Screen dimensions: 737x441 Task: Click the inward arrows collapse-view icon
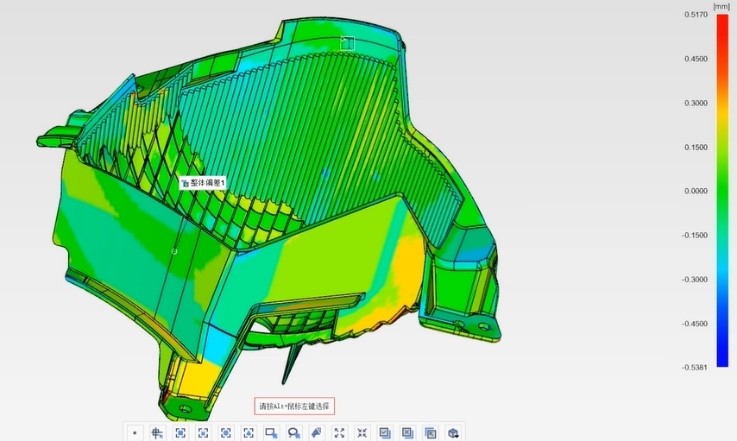click(362, 433)
